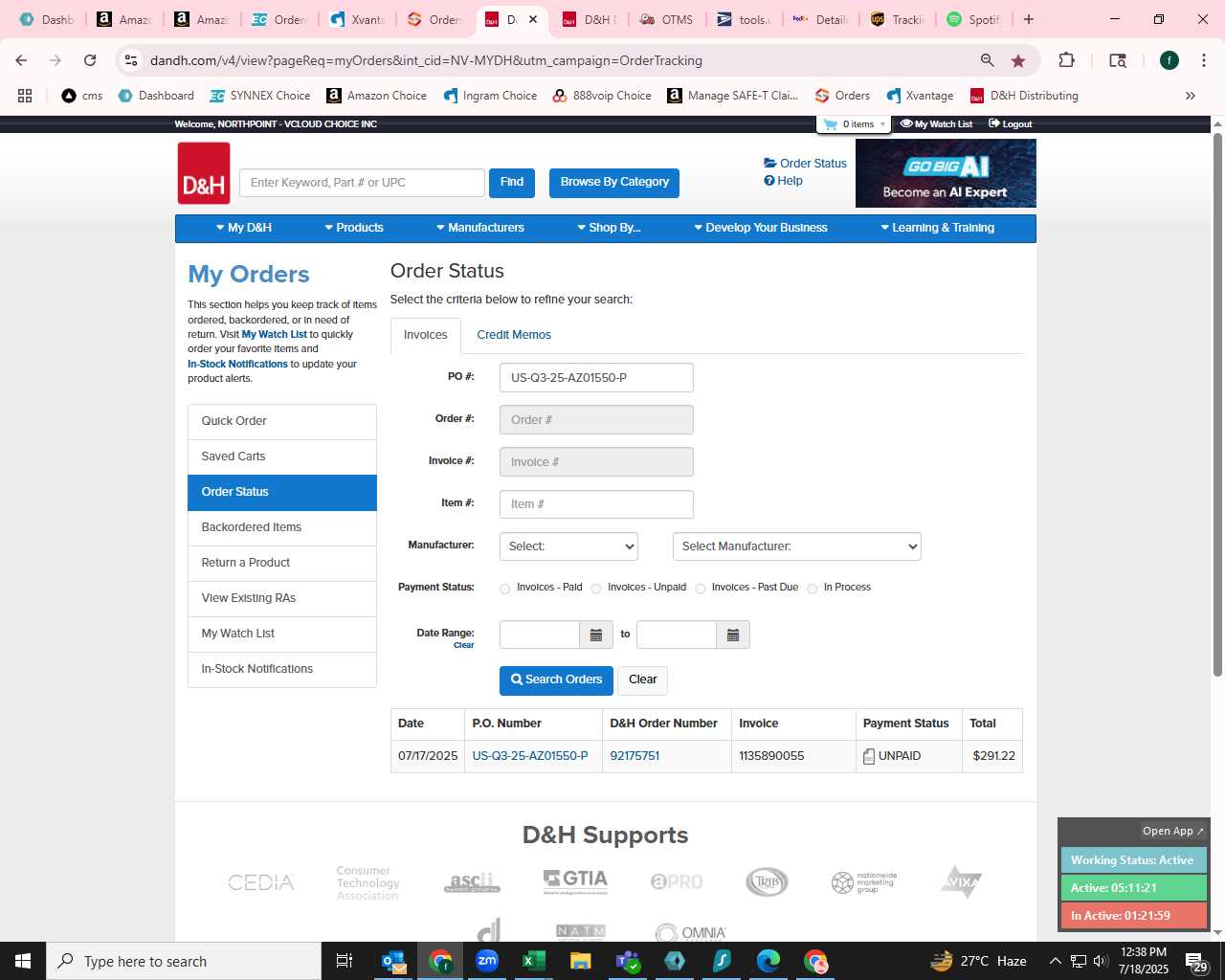Click the site information icon in address bar
The width and height of the screenshot is (1225, 980).
point(131,60)
